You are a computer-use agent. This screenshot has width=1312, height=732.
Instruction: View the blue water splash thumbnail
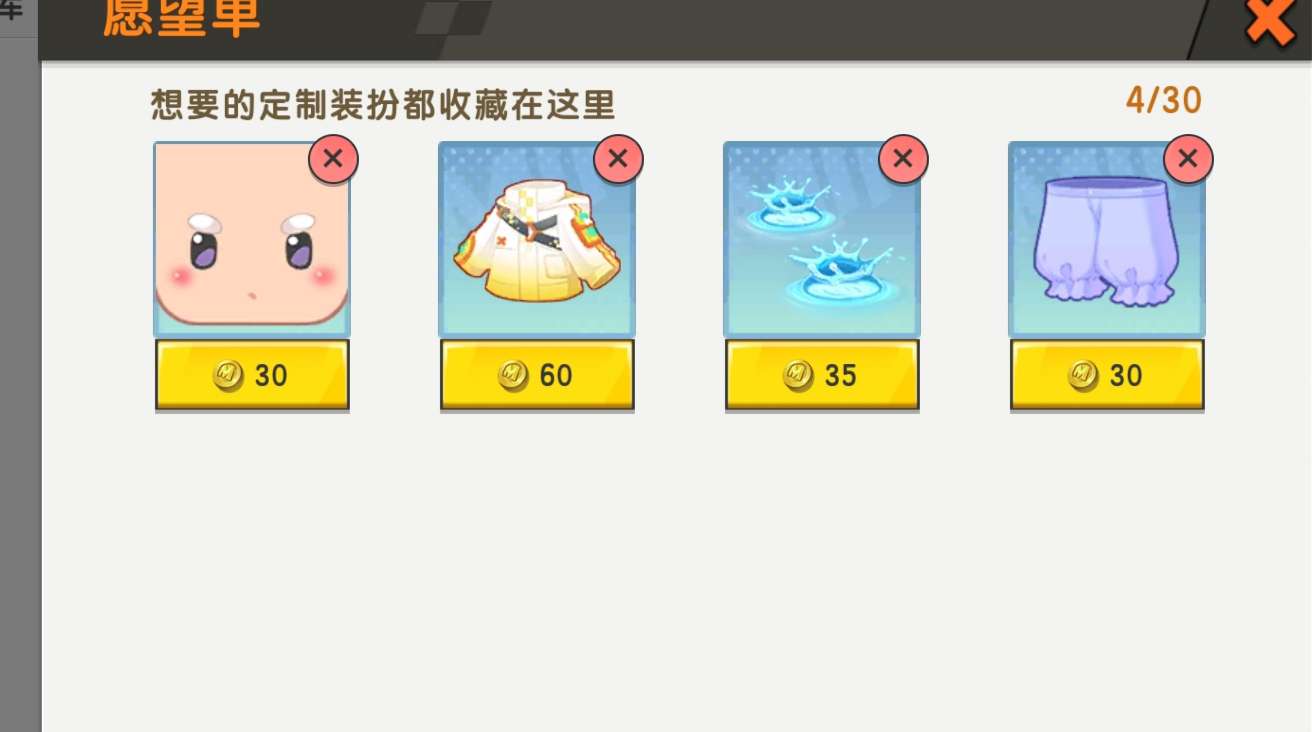tap(822, 238)
